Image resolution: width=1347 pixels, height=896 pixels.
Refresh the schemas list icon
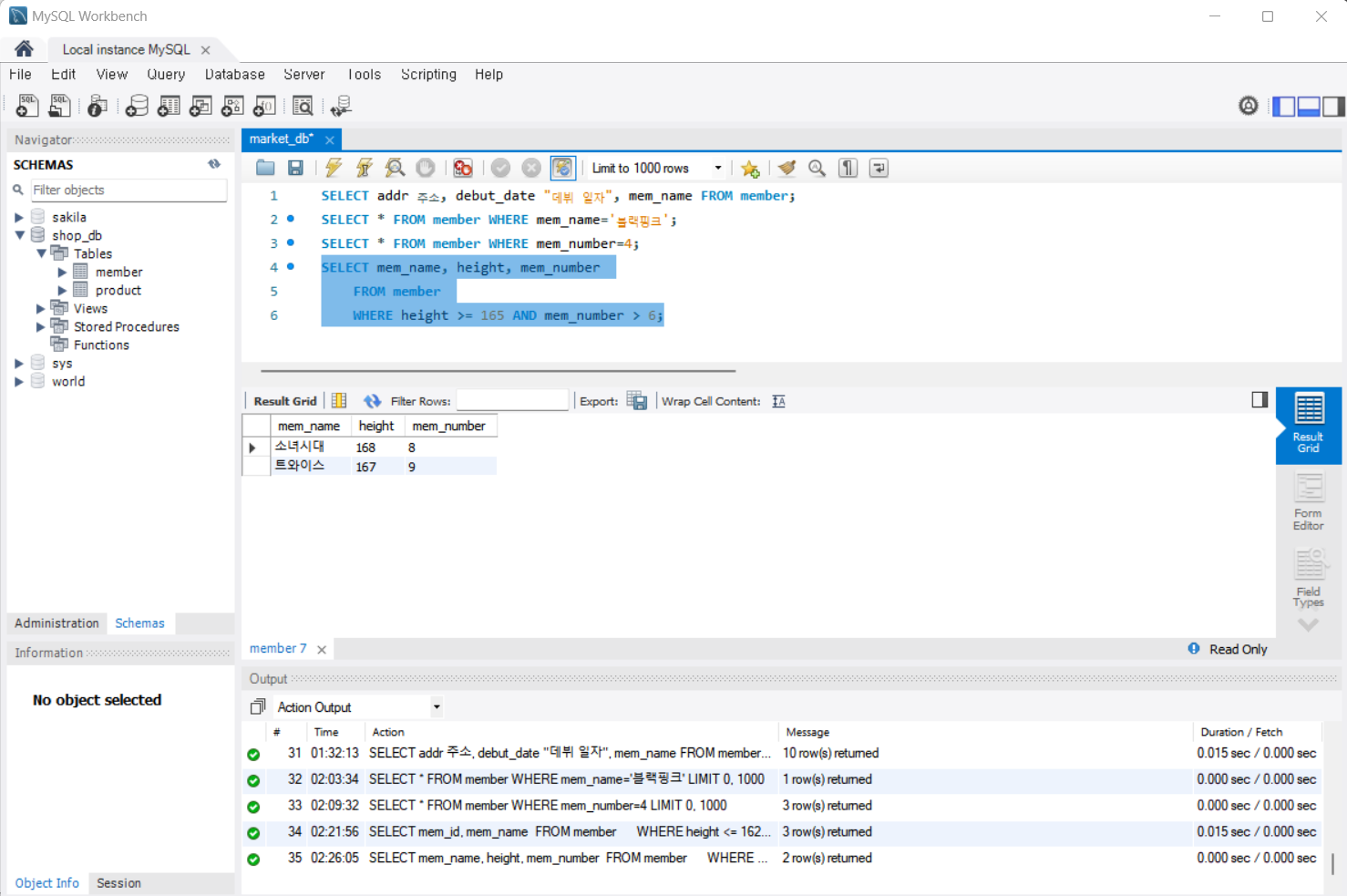coord(214,164)
